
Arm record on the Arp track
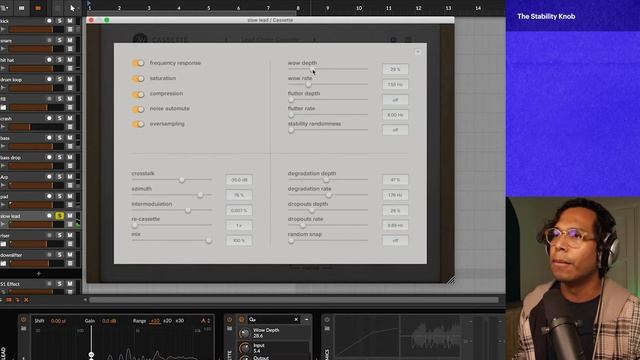(x=49, y=177)
